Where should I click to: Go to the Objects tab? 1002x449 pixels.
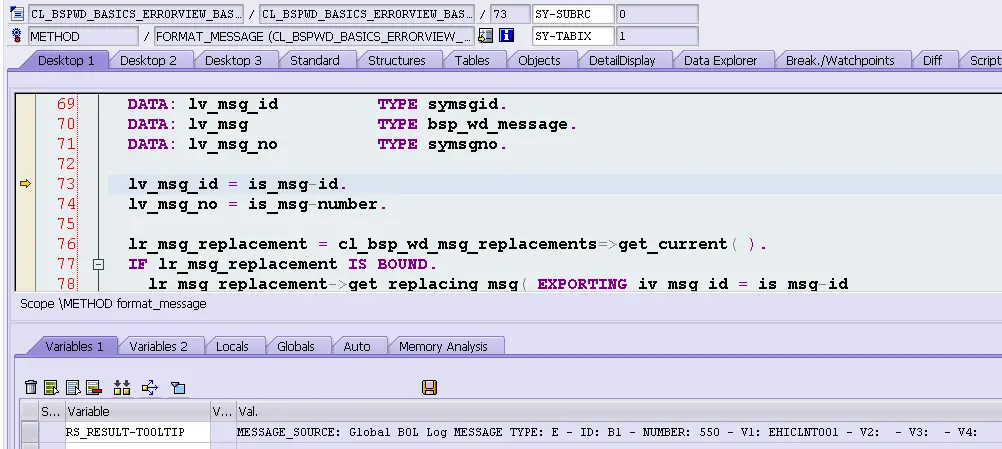click(x=539, y=61)
